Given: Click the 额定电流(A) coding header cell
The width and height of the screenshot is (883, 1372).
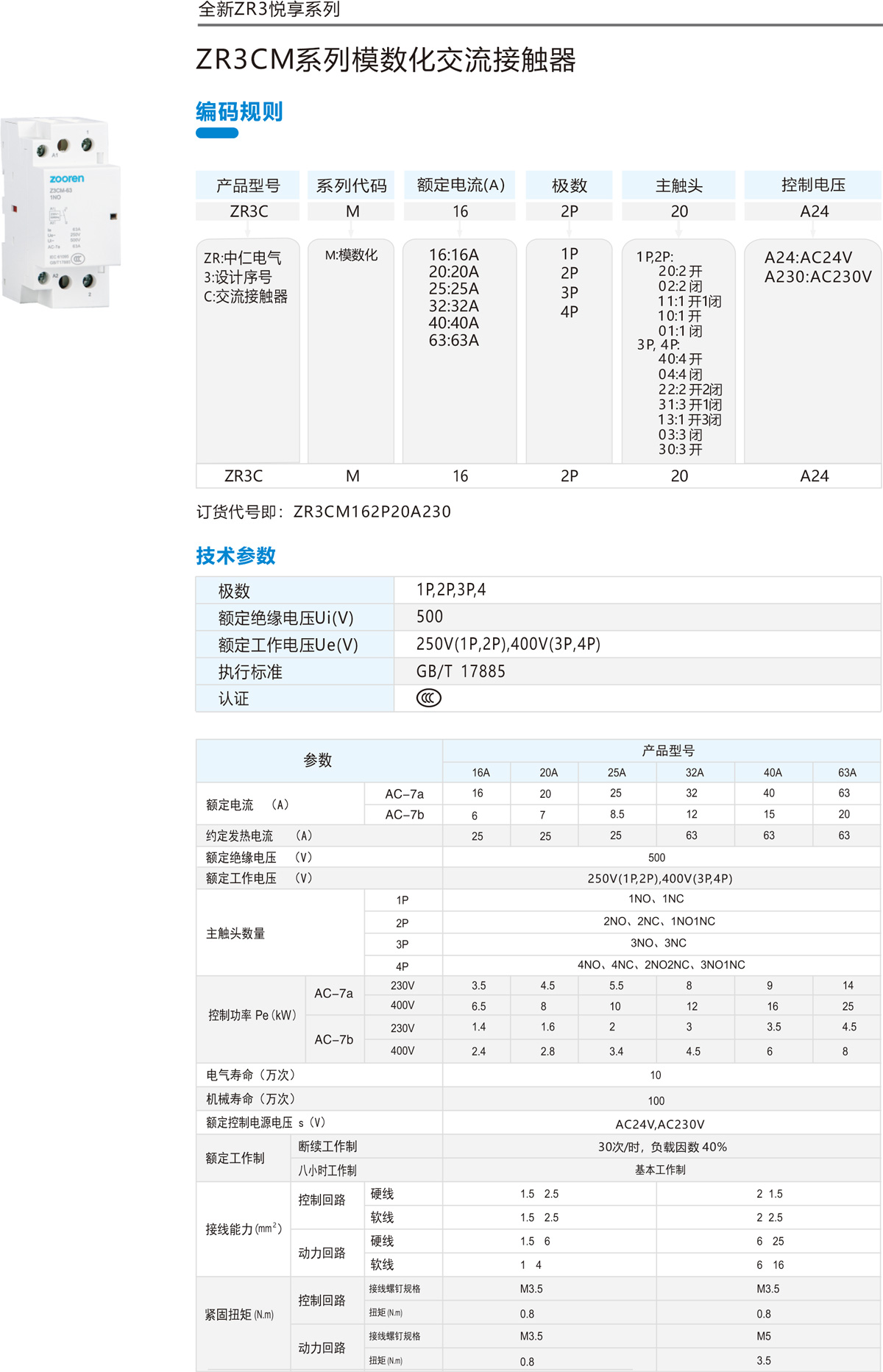Looking at the screenshot, I should tap(461, 185).
